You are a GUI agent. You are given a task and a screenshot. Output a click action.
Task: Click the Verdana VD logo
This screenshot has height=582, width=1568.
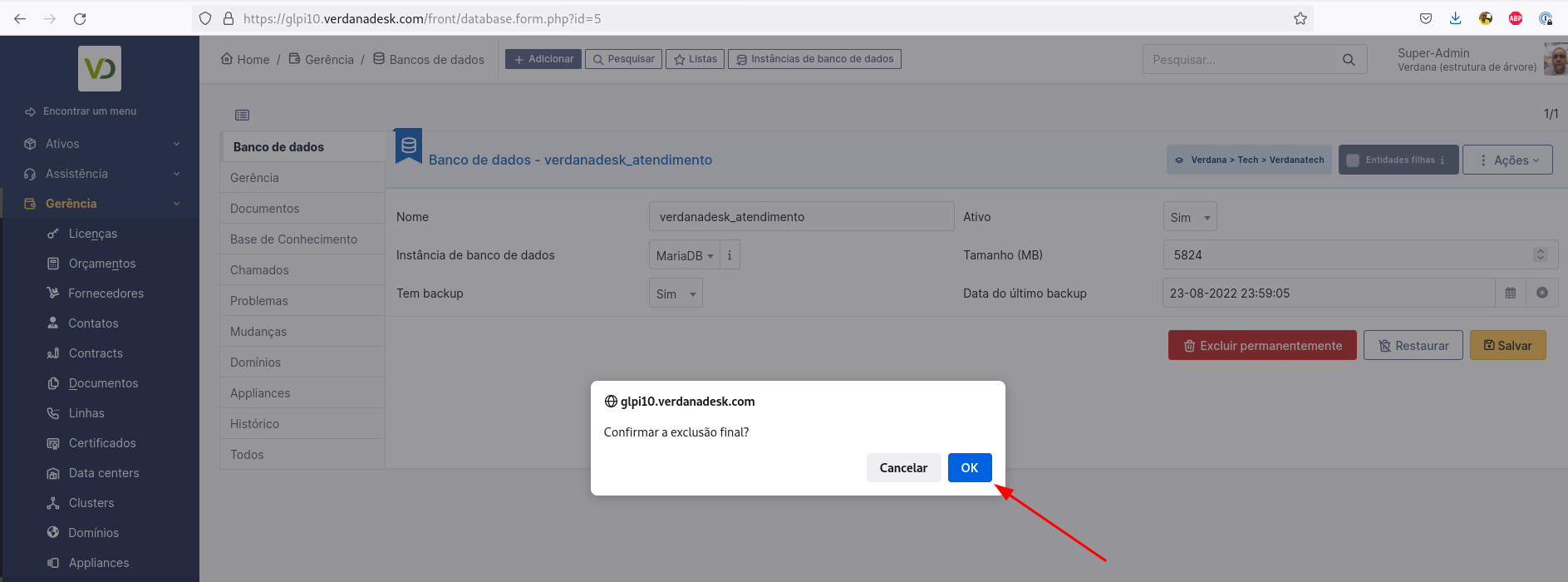click(100, 68)
